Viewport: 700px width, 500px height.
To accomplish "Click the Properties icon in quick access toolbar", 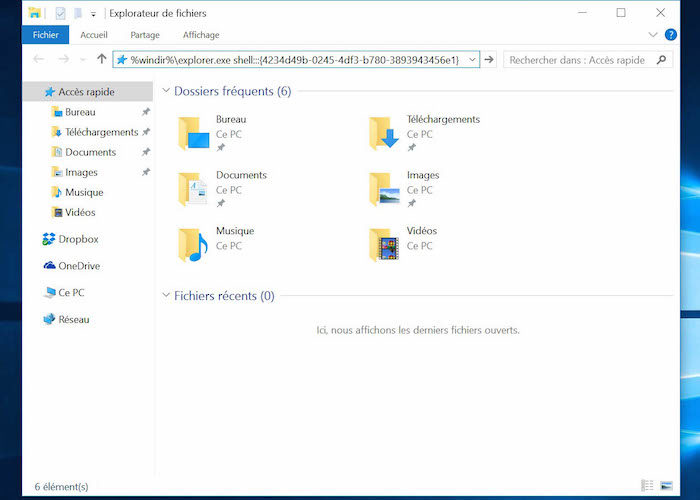I will (x=60, y=13).
